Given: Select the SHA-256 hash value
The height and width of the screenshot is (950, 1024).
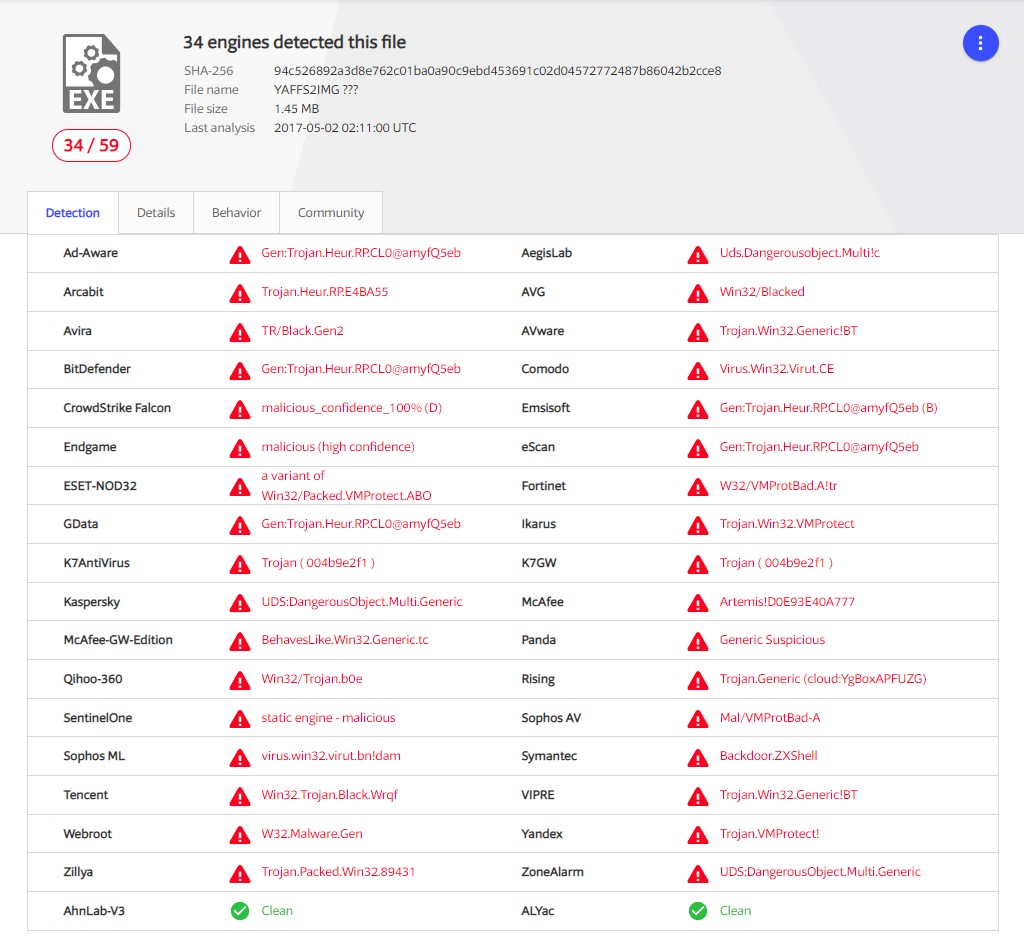Looking at the screenshot, I should [498, 71].
